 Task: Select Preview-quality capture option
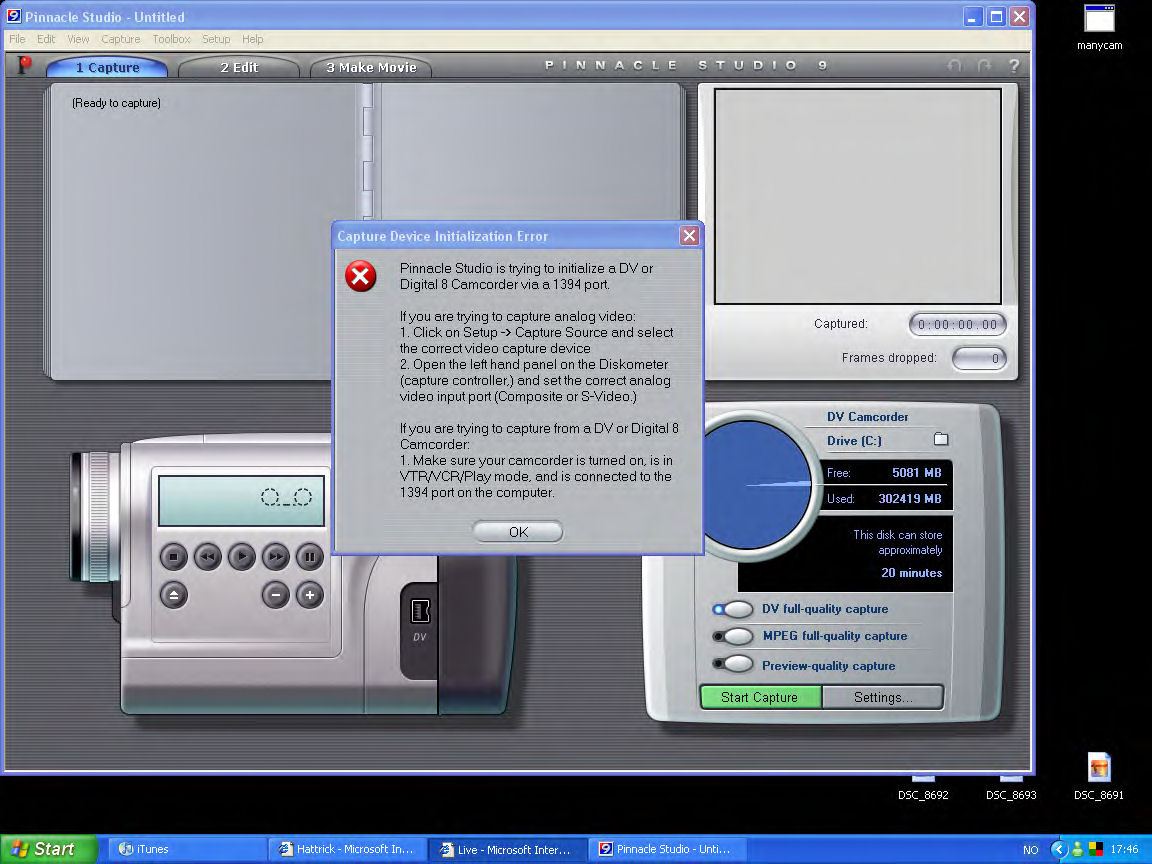point(734,664)
